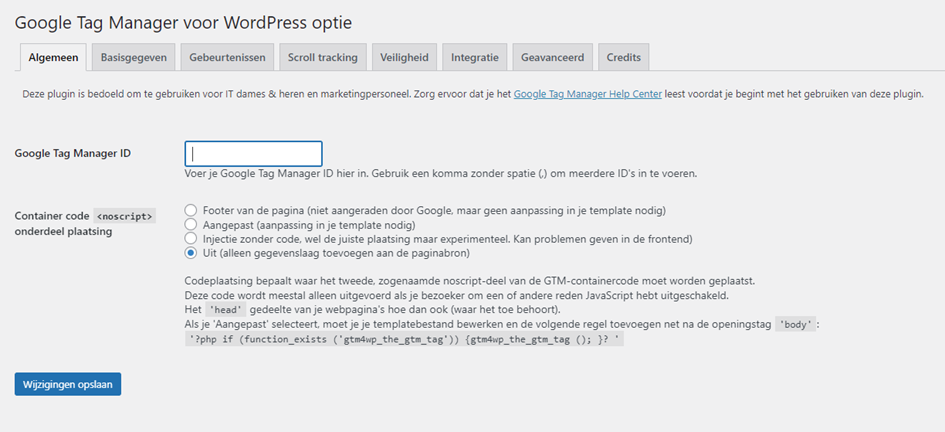Select Injectie zonder code radio option

tap(191, 239)
